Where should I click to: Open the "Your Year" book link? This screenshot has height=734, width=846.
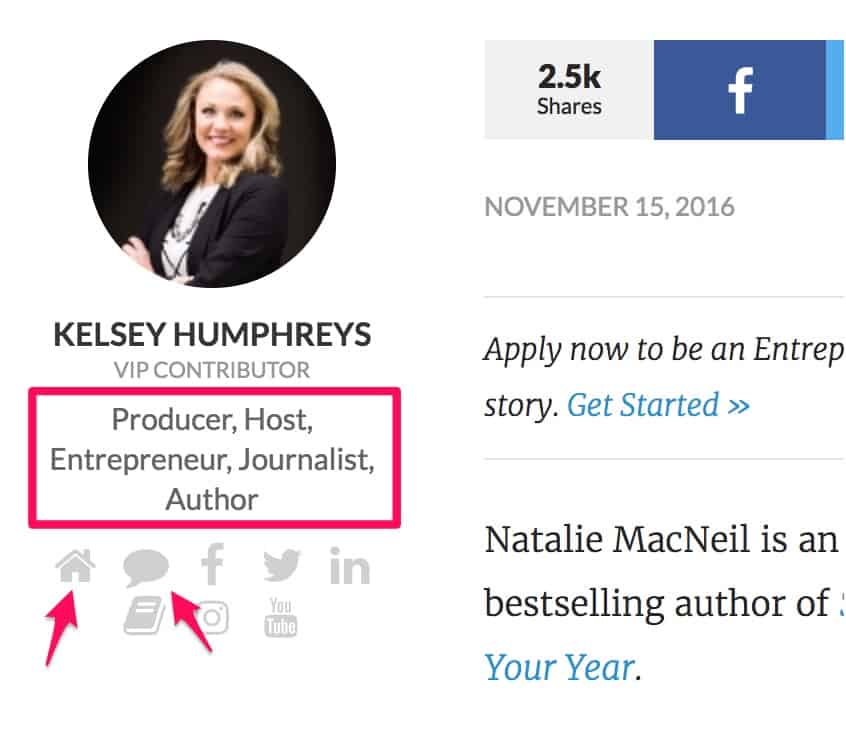(x=558, y=667)
